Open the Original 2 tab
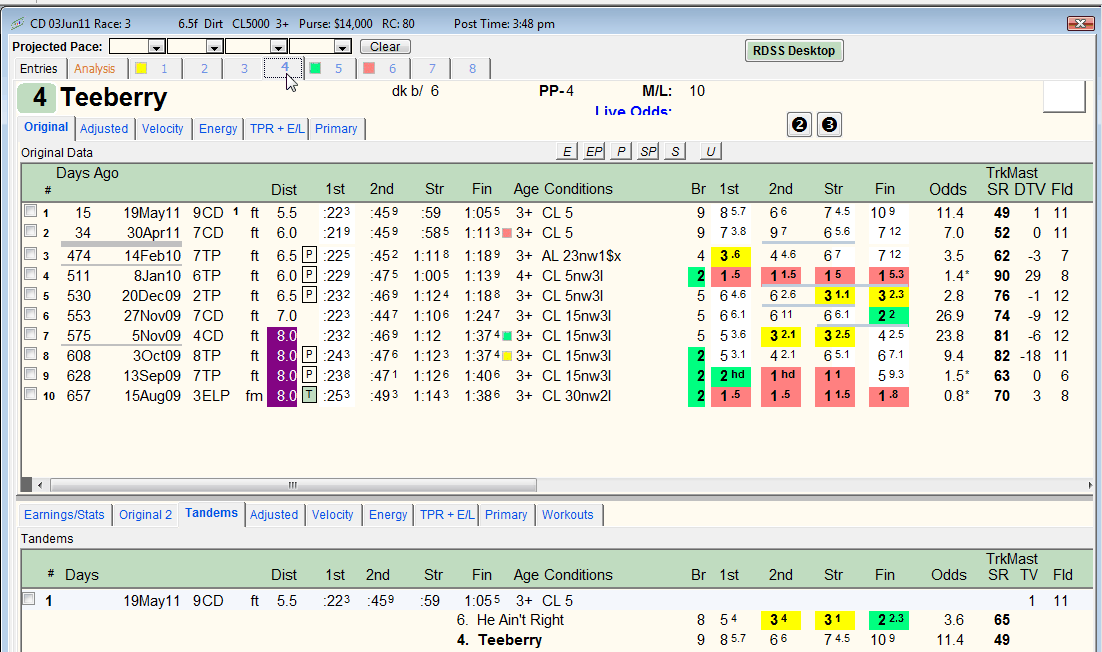Viewport: 1102px width, 652px height. pyautogui.click(x=145, y=515)
